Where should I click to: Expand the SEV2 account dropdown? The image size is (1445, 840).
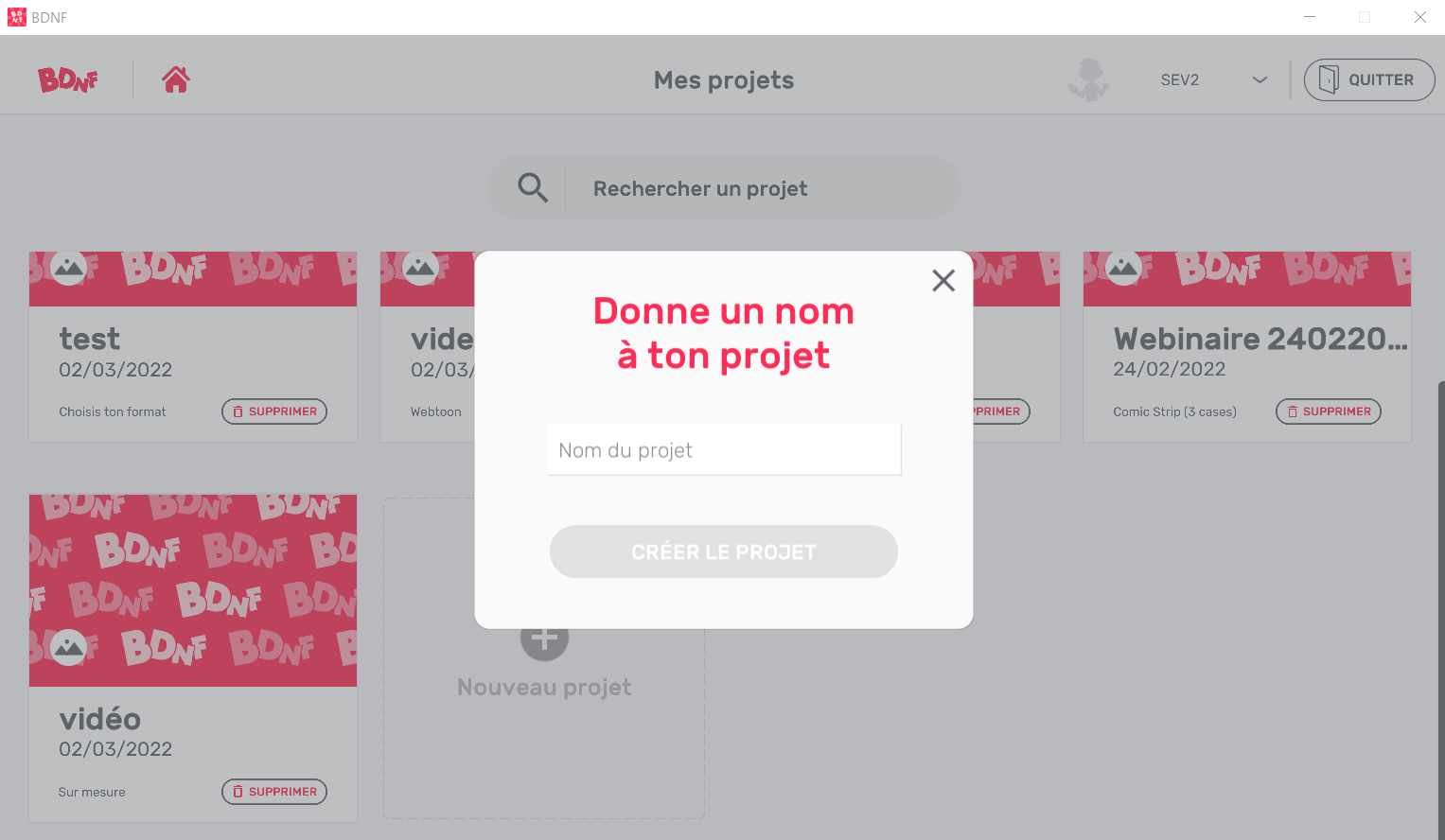coord(1260,79)
